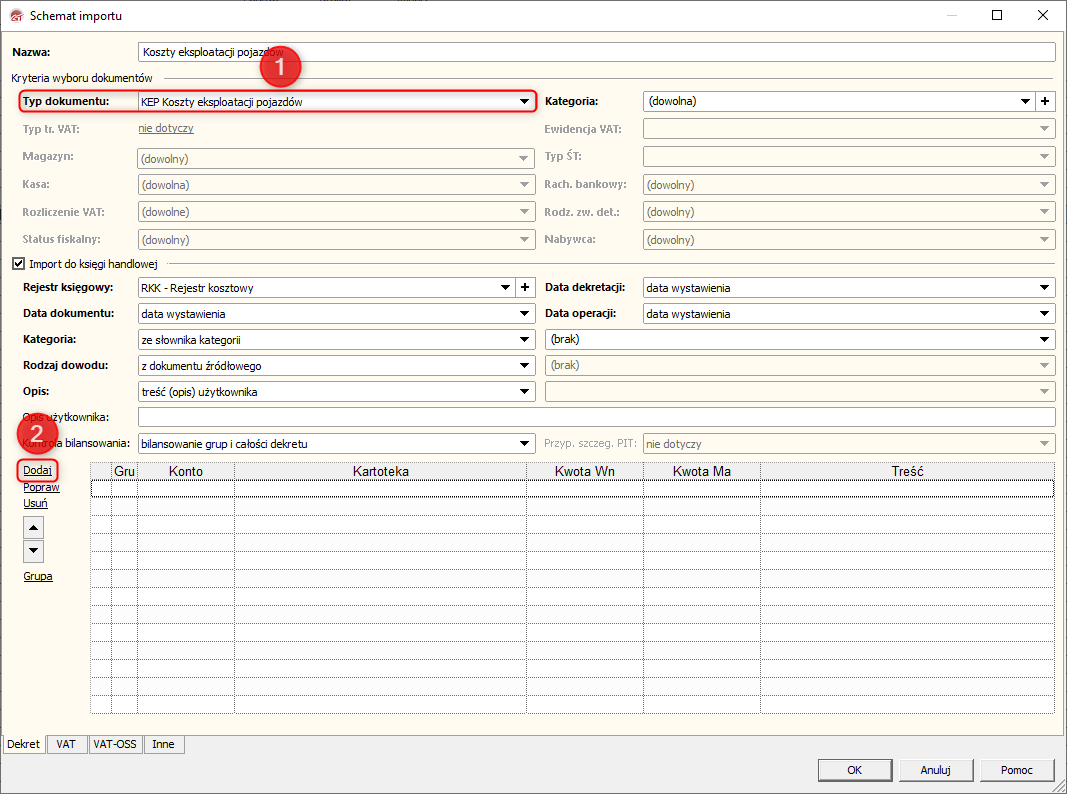The height and width of the screenshot is (794, 1067).
Task: Click the Grupa link
Action: coord(38,577)
